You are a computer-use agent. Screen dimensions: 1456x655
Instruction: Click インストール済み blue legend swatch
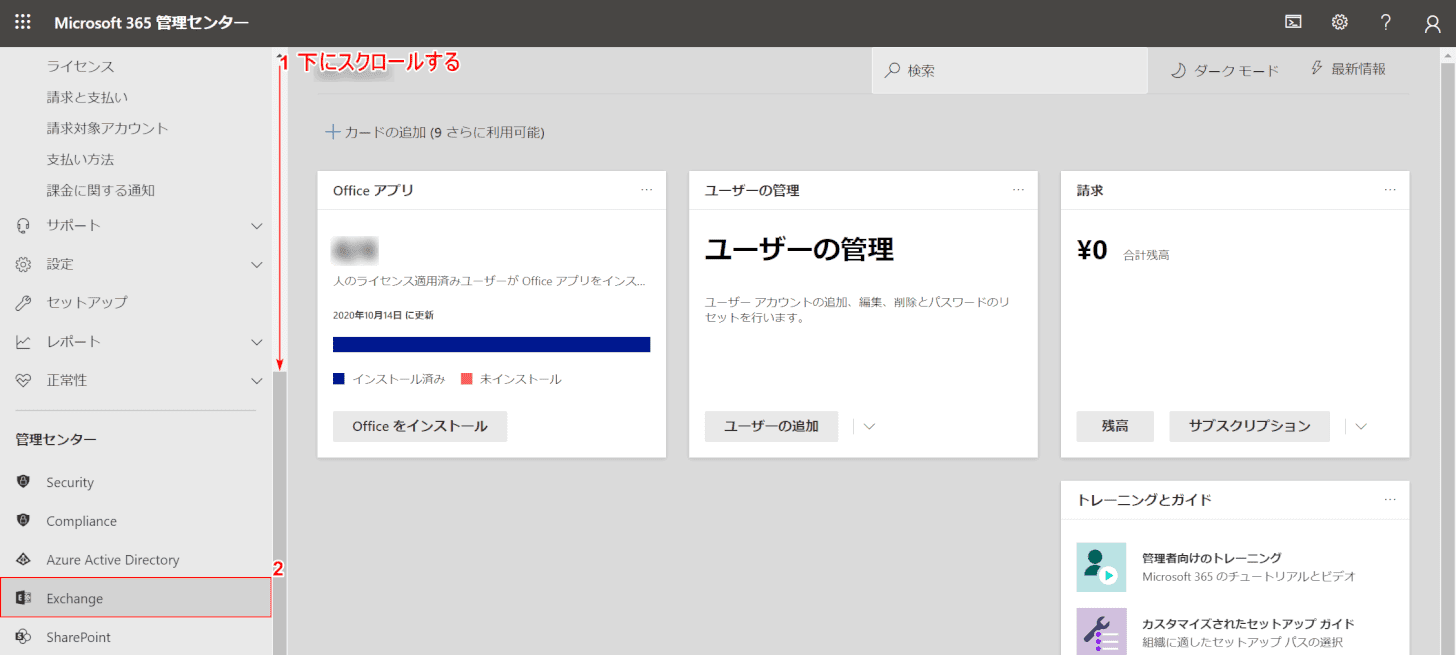(339, 379)
